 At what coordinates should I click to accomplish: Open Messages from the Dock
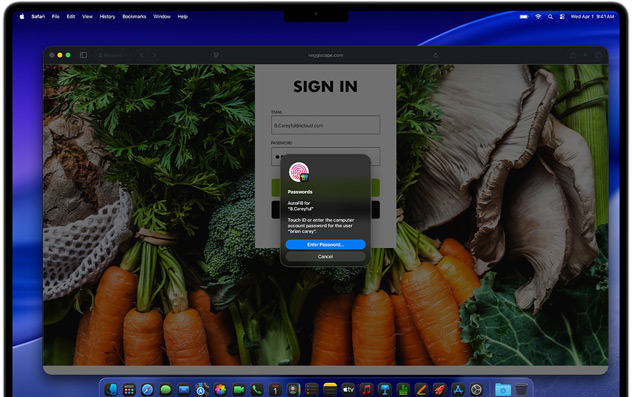click(166, 390)
